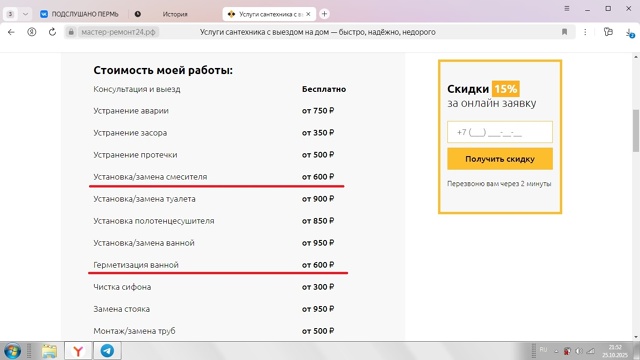Select the Устранение аварии row label
This screenshot has width=640, height=360.
pos(131,111)
